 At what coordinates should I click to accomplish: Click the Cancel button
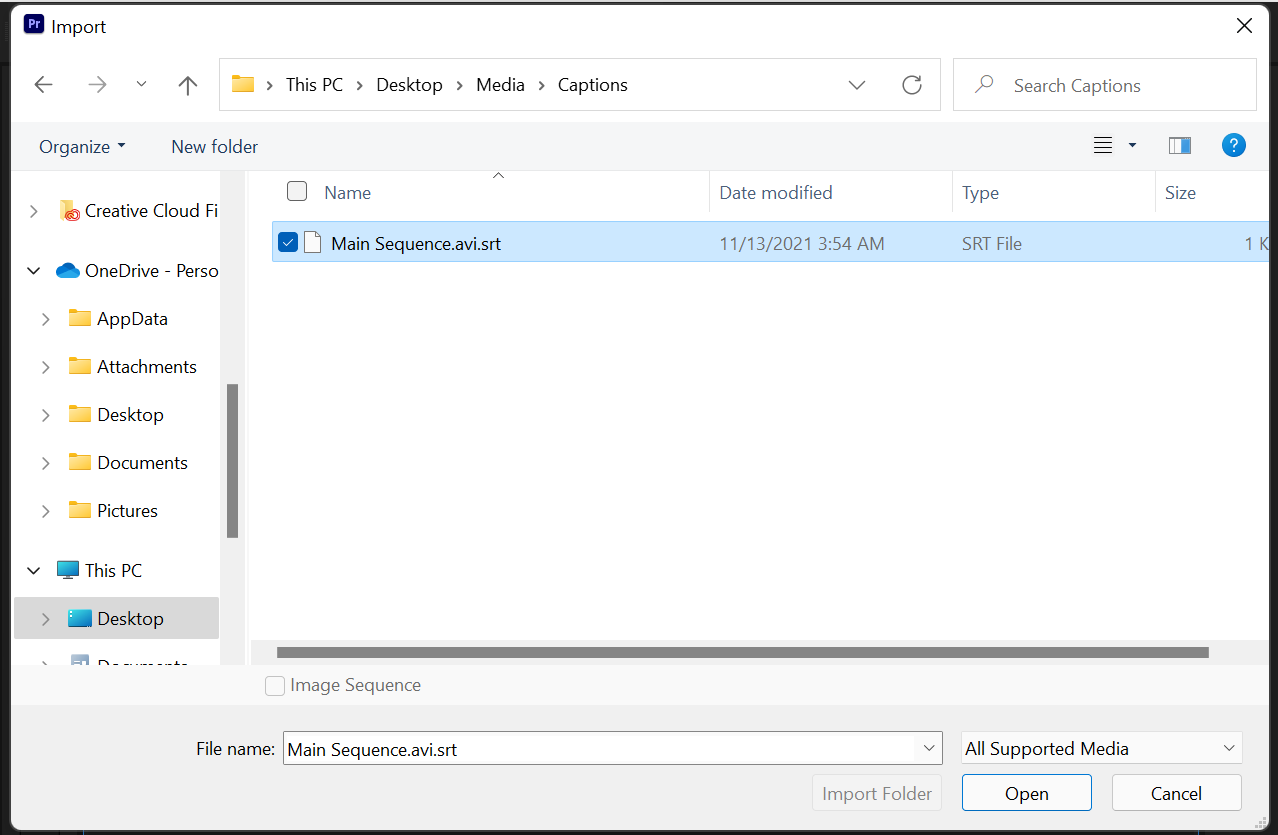click(1176, 793)
